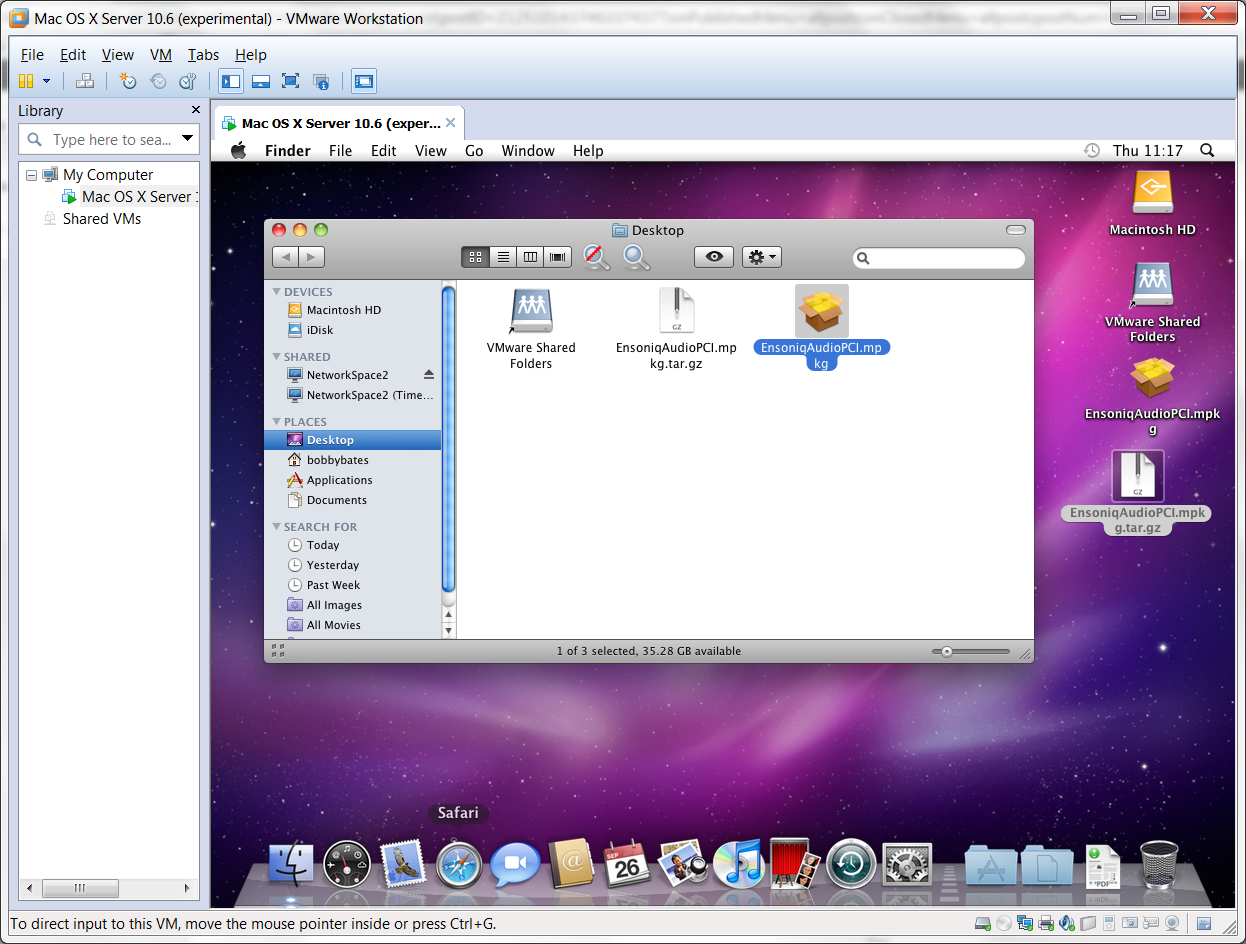Open the VMware Tabs menu
The image size is (1246, 944).
pos(203,55)
